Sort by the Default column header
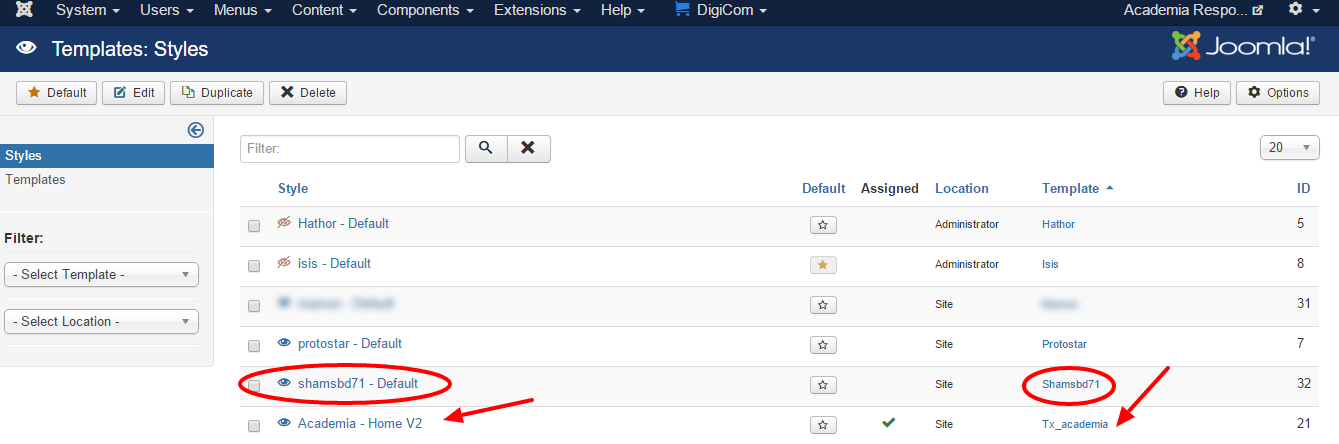 (x=824, y=189)
